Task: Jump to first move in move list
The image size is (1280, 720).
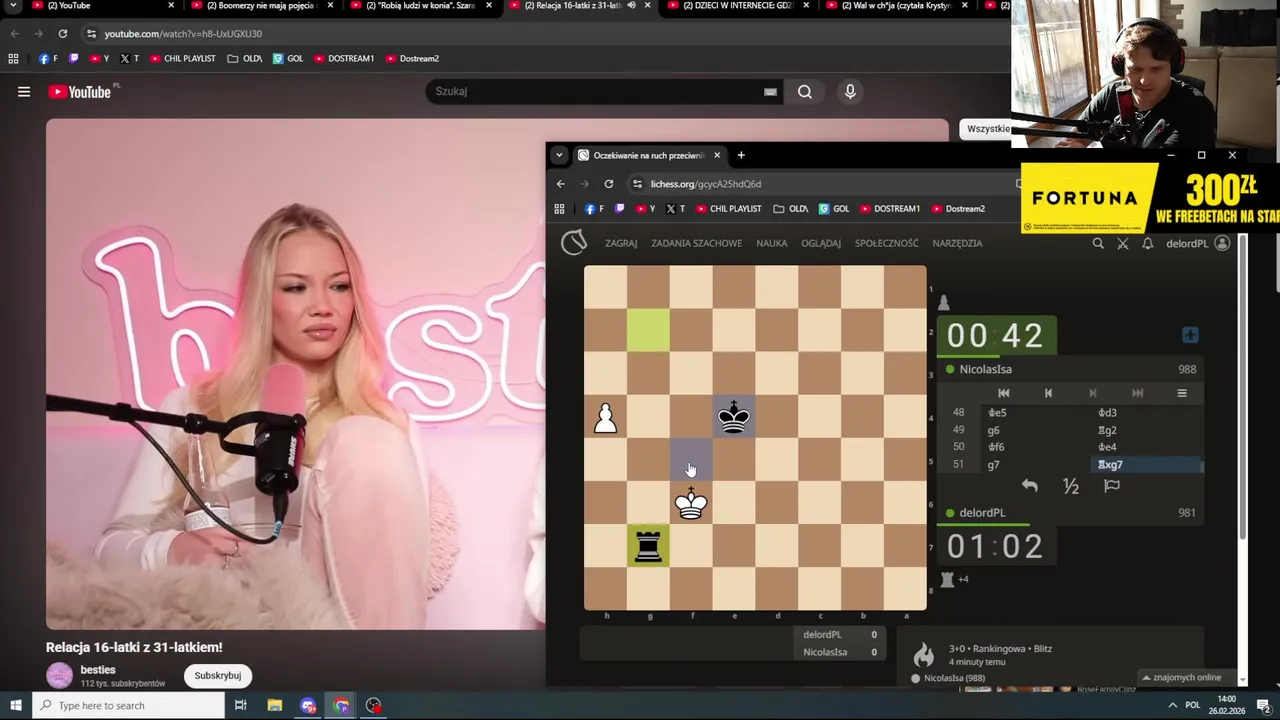Action: [x=1003, y=393]
